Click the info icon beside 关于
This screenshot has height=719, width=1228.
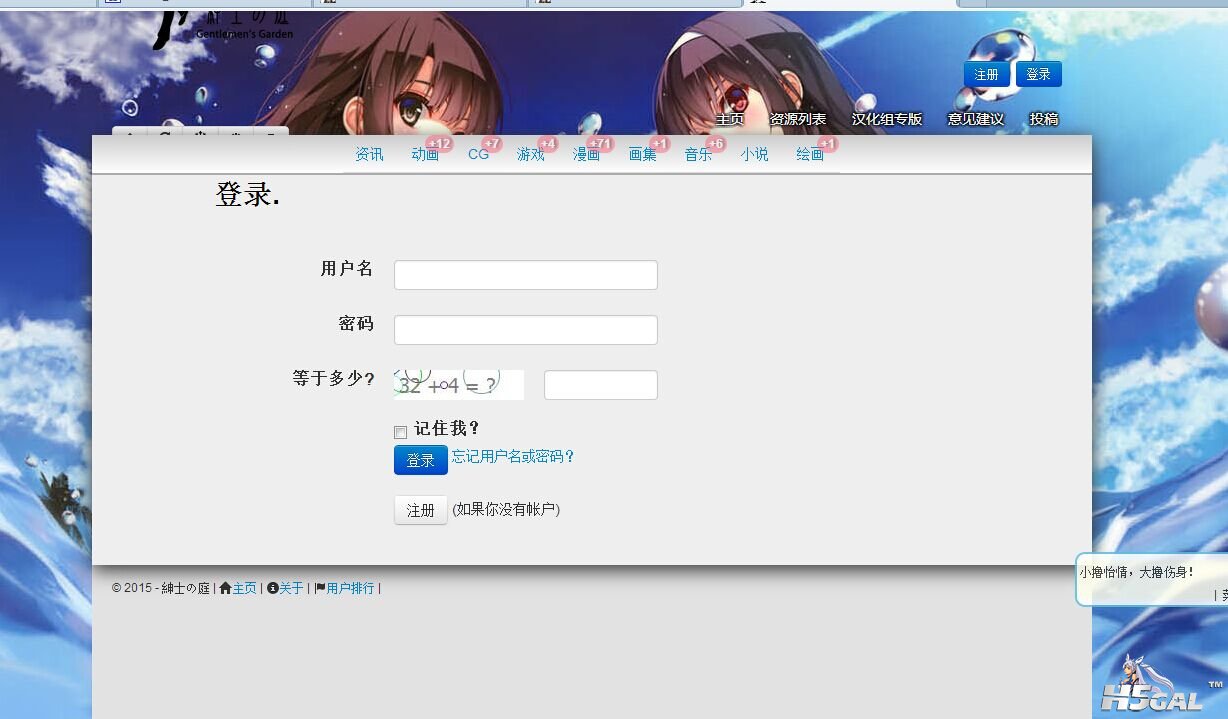click(273, 588)
